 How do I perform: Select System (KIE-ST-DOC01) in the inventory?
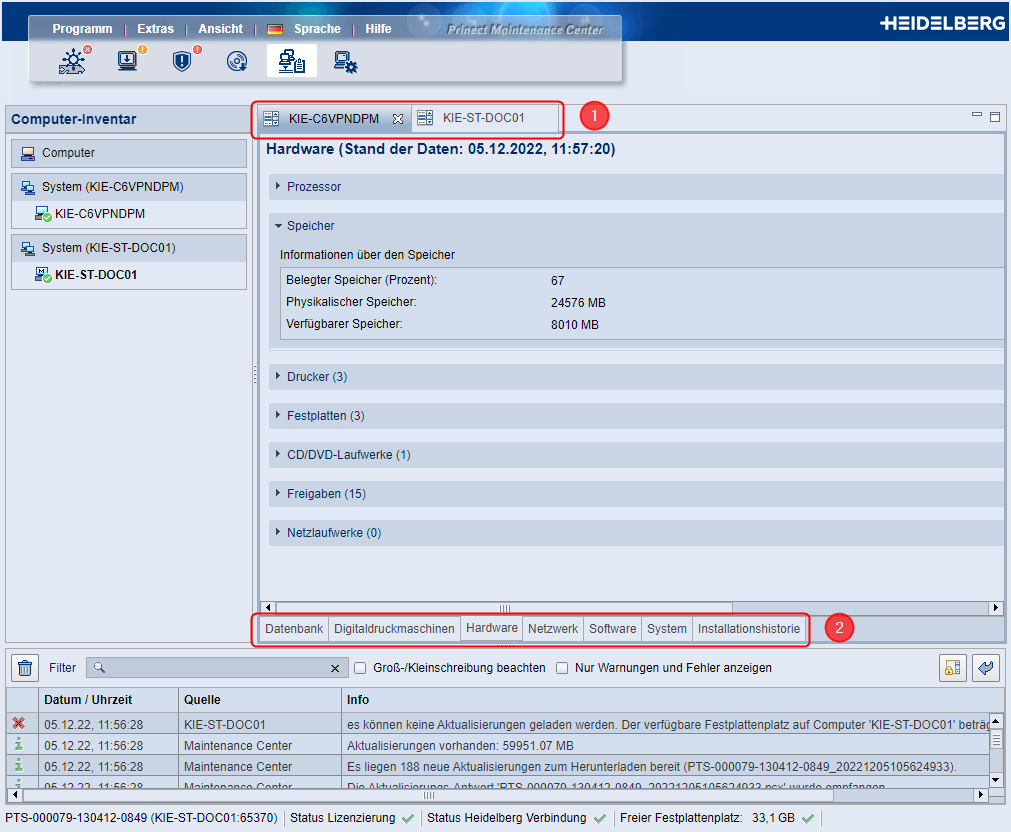point(129,248)
